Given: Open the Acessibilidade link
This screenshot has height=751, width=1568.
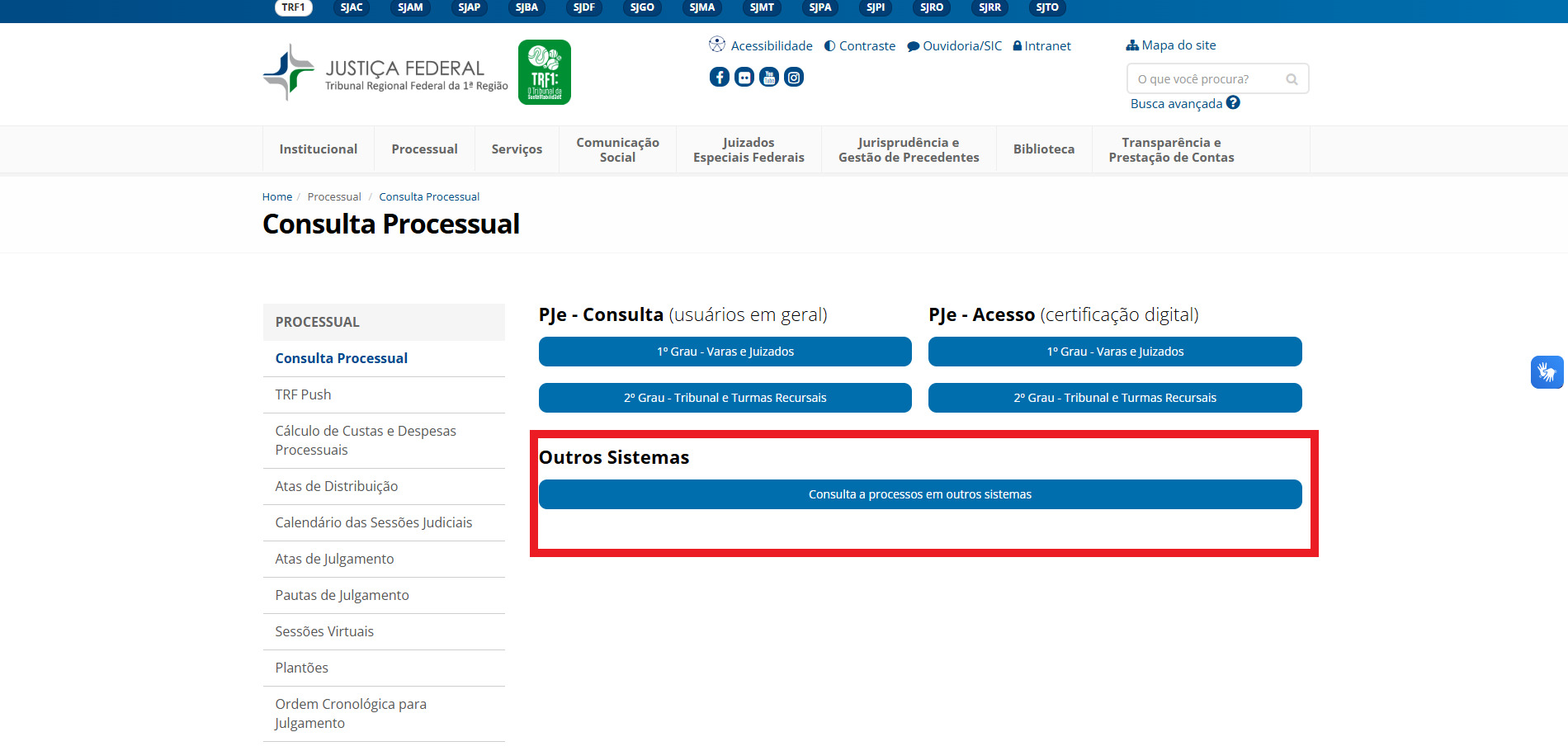Looking at the screenshot, I should point(761,46).
